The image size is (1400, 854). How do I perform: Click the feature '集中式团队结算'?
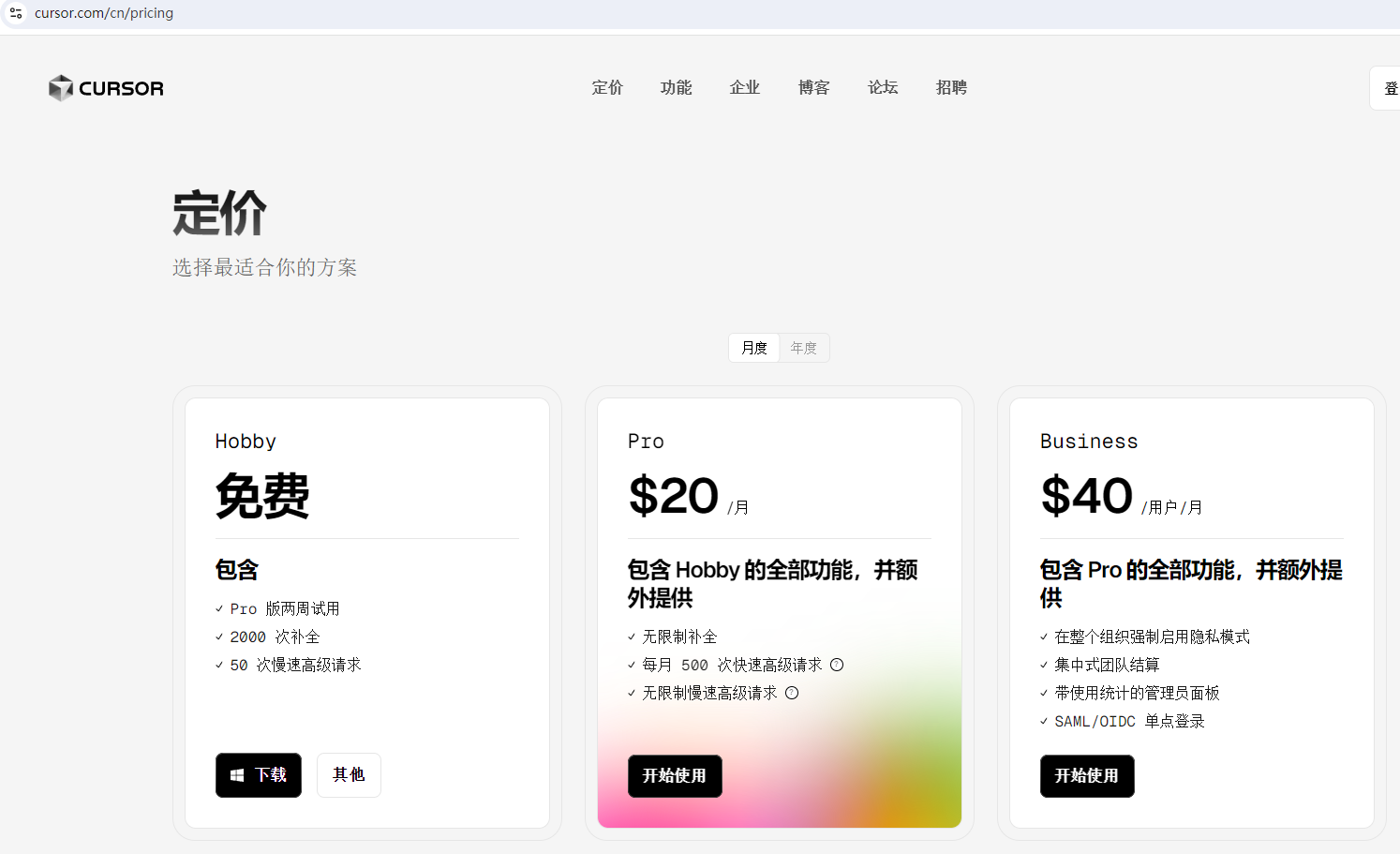coord(1107,665)
